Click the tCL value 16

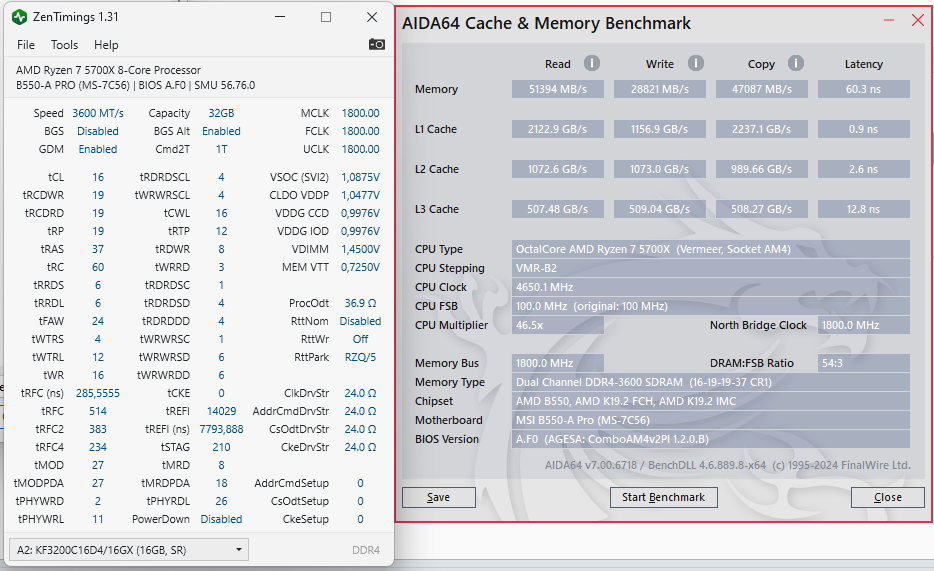coord(98,177)
